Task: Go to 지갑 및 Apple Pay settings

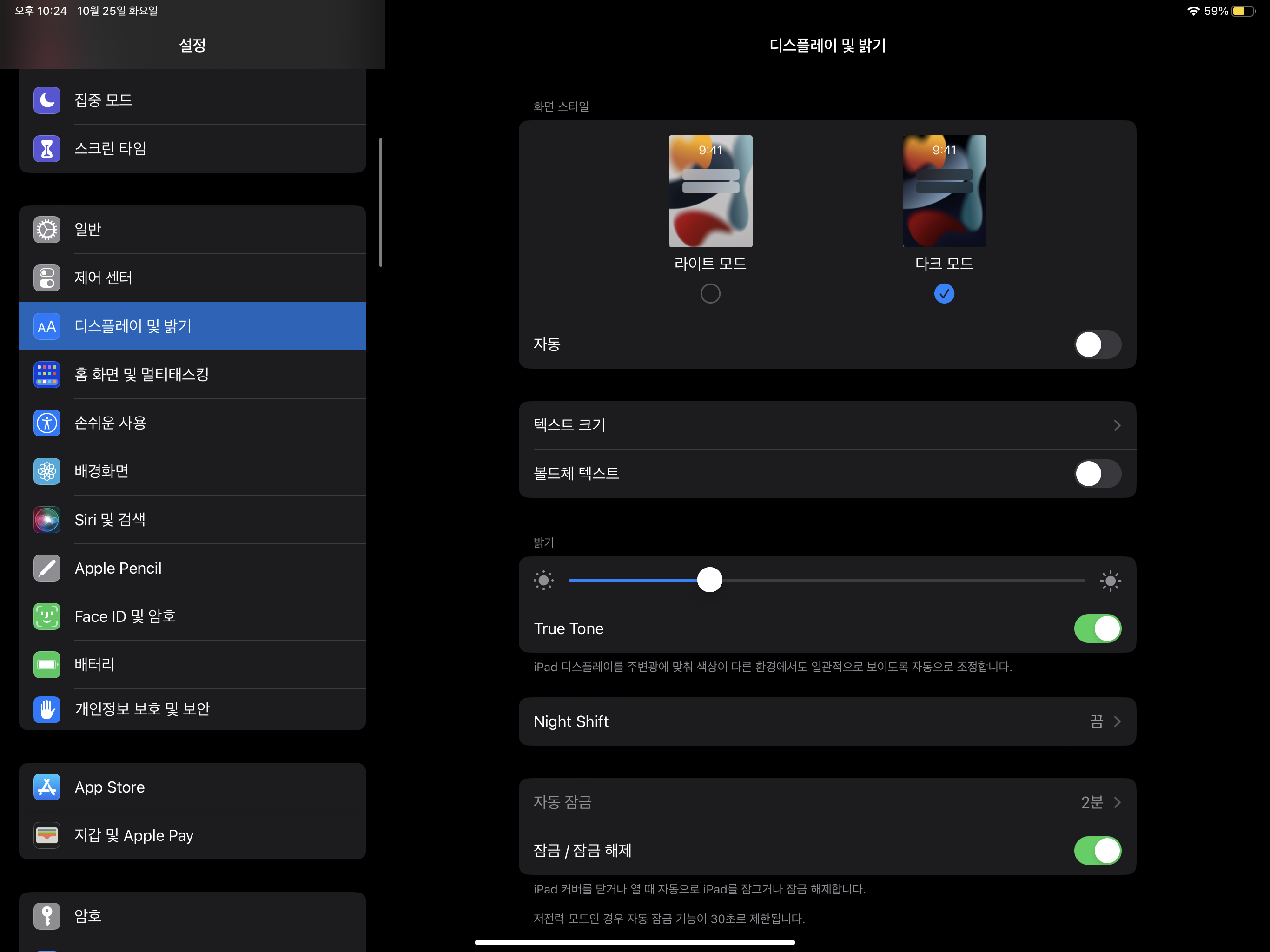Action: coord(192,835)
